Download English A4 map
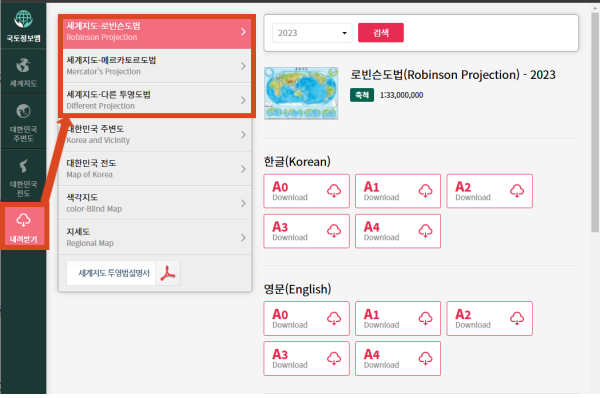Screen dimensions: 600x398 (398, 359)
